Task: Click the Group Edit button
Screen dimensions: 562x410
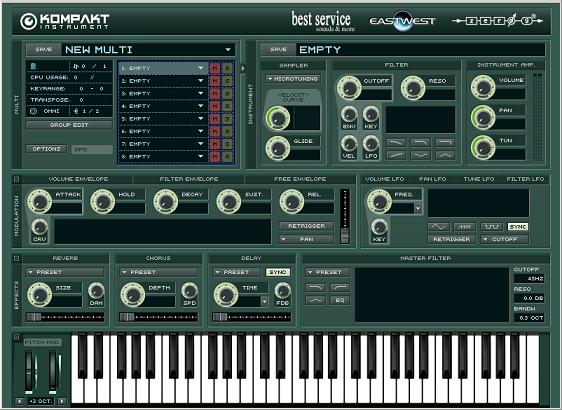Action: click(69, 125)
